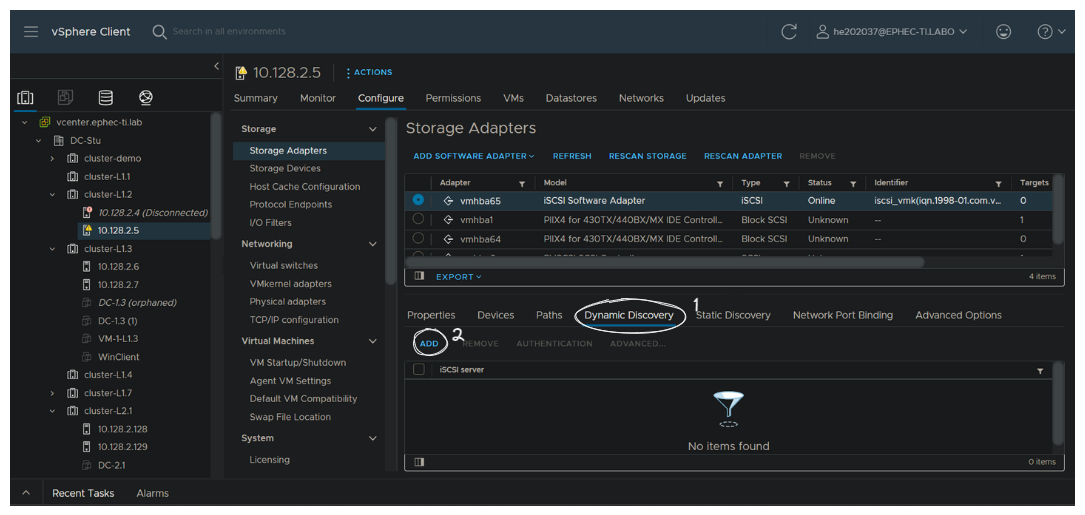Open the host ACTIONS menu
The height and width of the screenshot is (515, 1085).
pos(369,72)
